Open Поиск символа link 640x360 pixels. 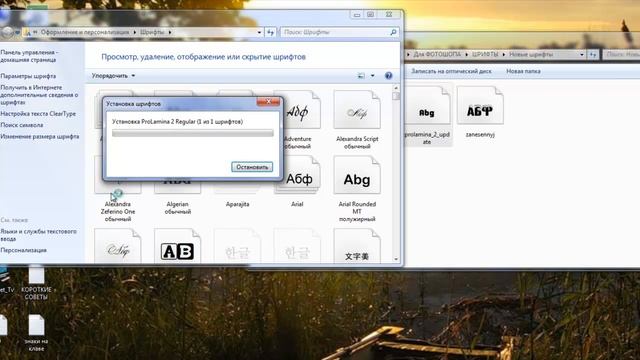pos(22,125)
